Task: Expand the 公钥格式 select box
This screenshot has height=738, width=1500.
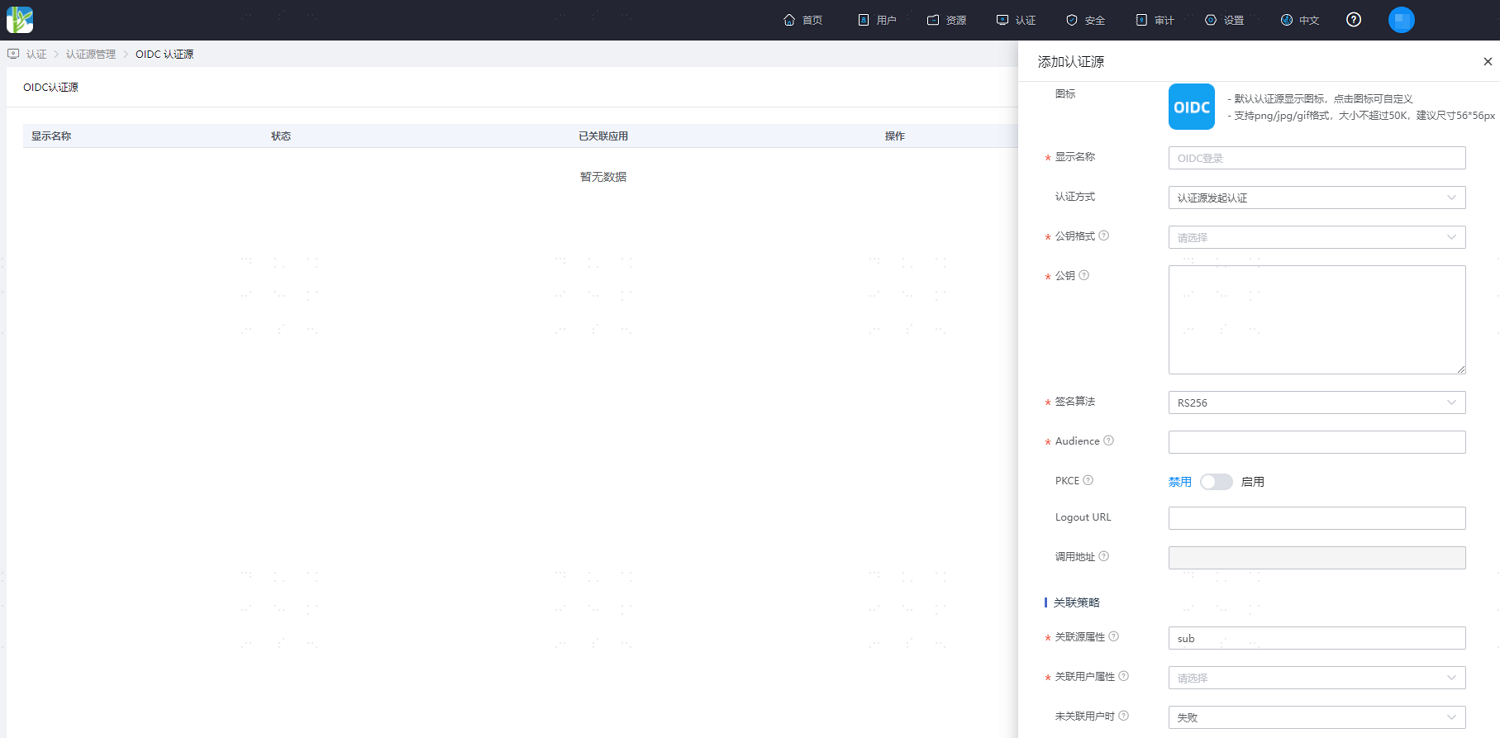Action: (x=1316, y=237)
